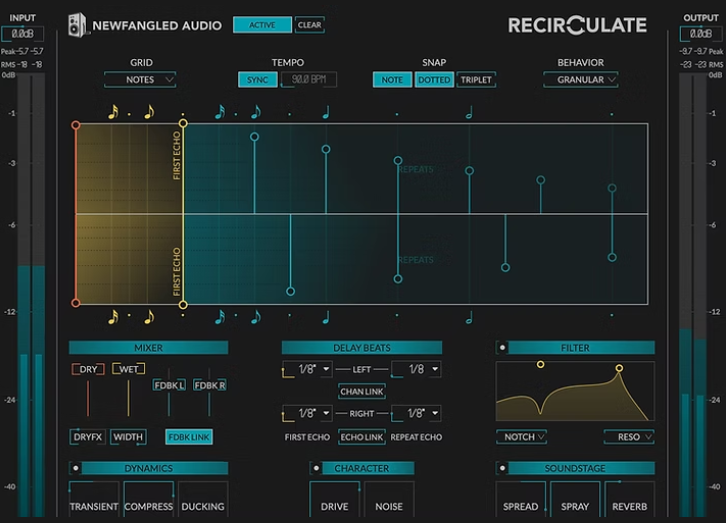The width and height of the screenshot is (726, 523).
Task: Select the notch filter node on curve
Action: [540, 365]
